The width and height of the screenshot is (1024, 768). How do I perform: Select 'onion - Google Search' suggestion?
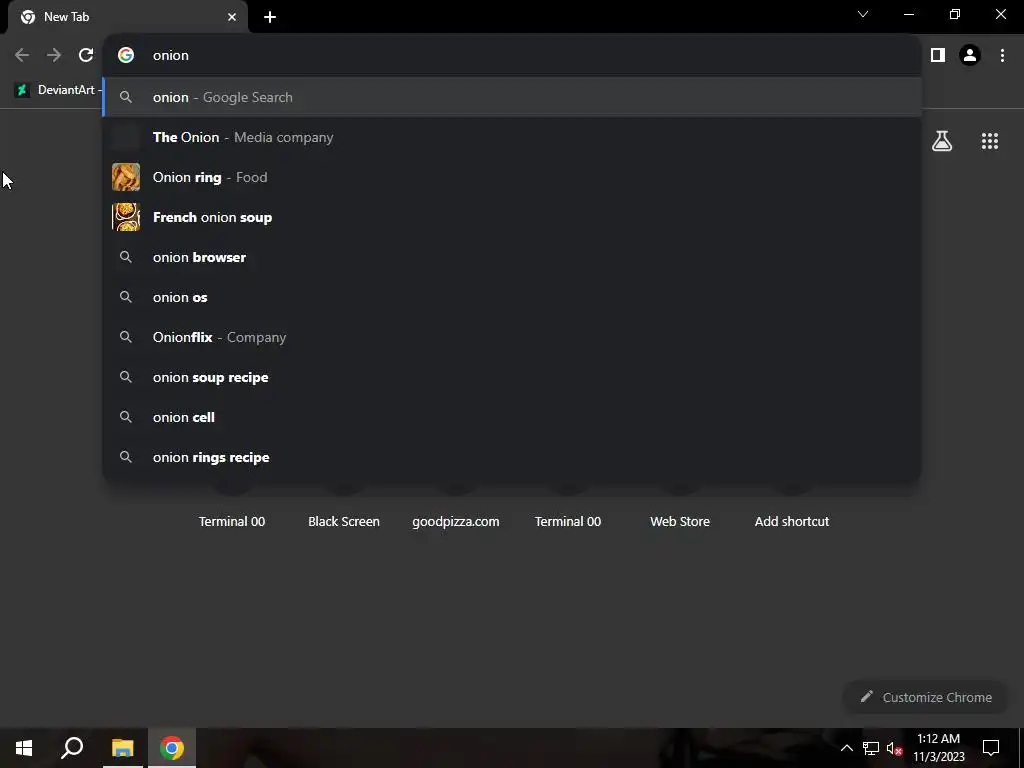[x=512, y=97]
